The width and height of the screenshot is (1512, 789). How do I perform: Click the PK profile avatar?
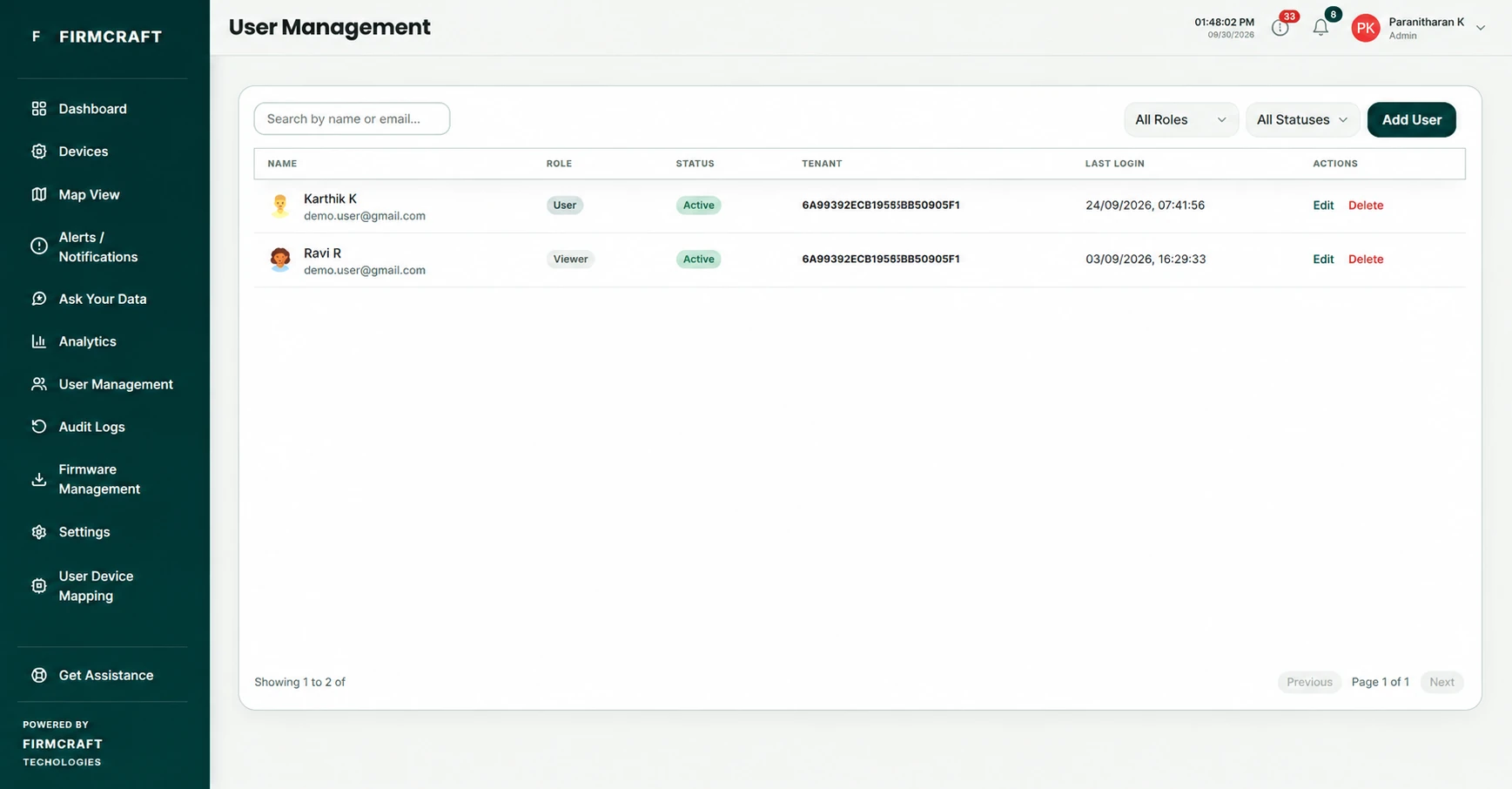[1366, 28]
